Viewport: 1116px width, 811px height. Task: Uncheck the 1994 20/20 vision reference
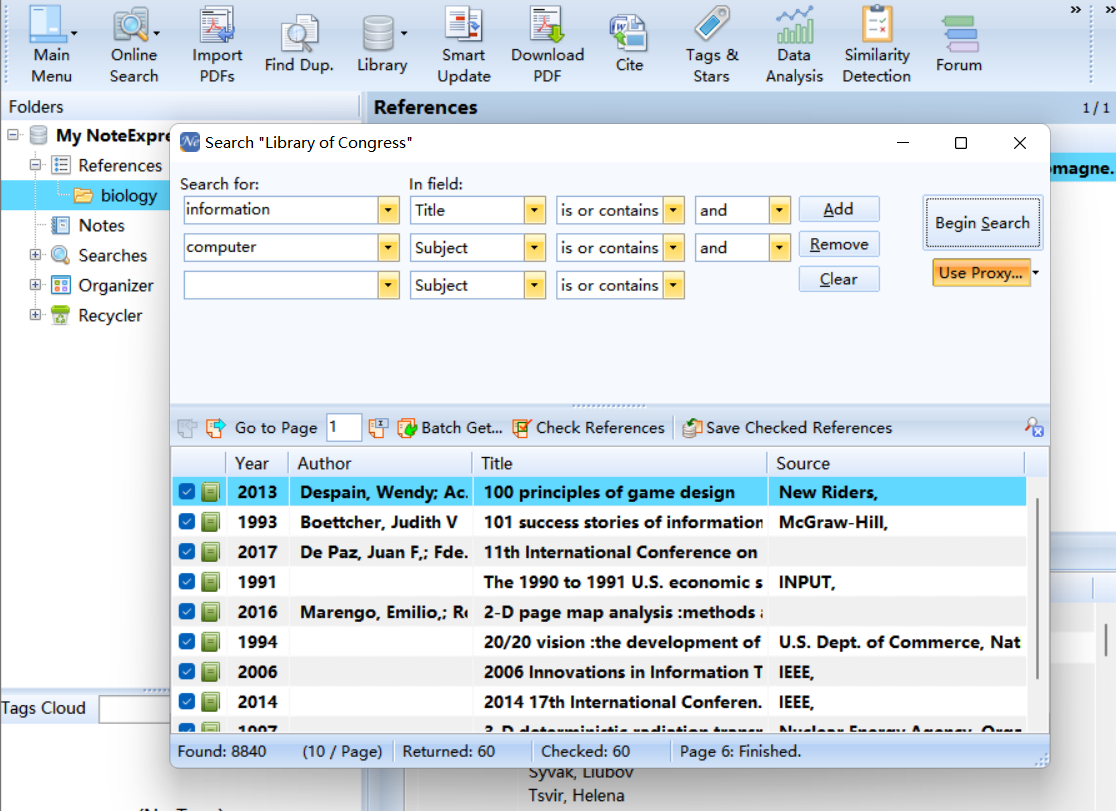tap(186, 642)
